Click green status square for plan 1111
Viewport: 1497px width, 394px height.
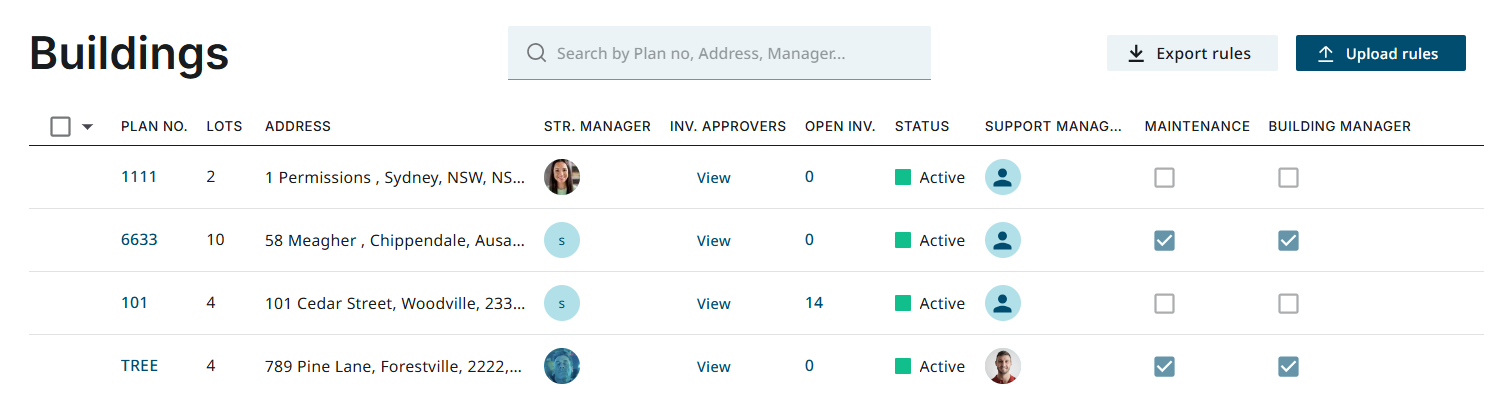click(903, 177)
